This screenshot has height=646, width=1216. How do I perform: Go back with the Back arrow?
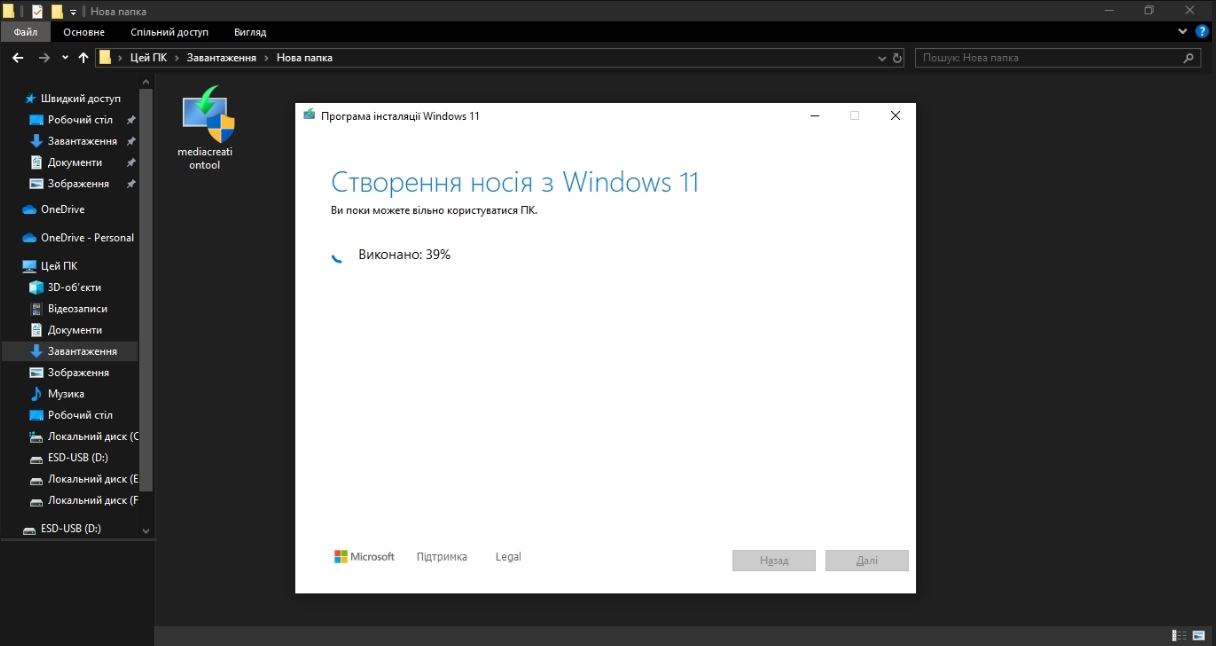tap(18, 58)
